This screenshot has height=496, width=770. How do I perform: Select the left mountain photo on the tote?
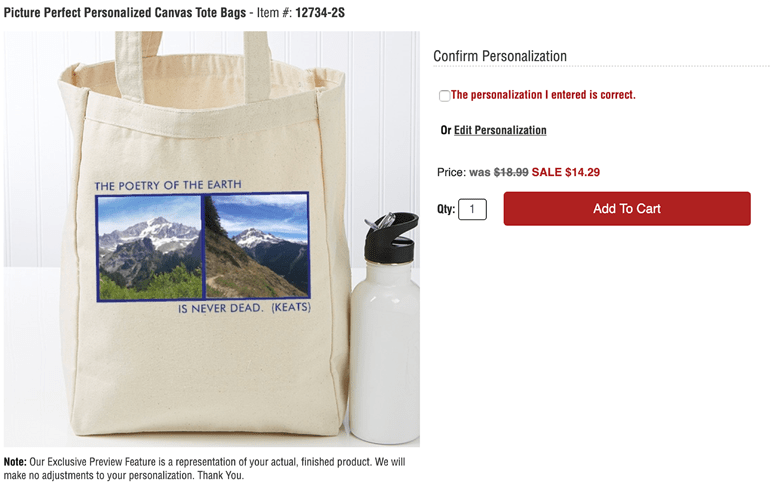[x=150, y=247]
